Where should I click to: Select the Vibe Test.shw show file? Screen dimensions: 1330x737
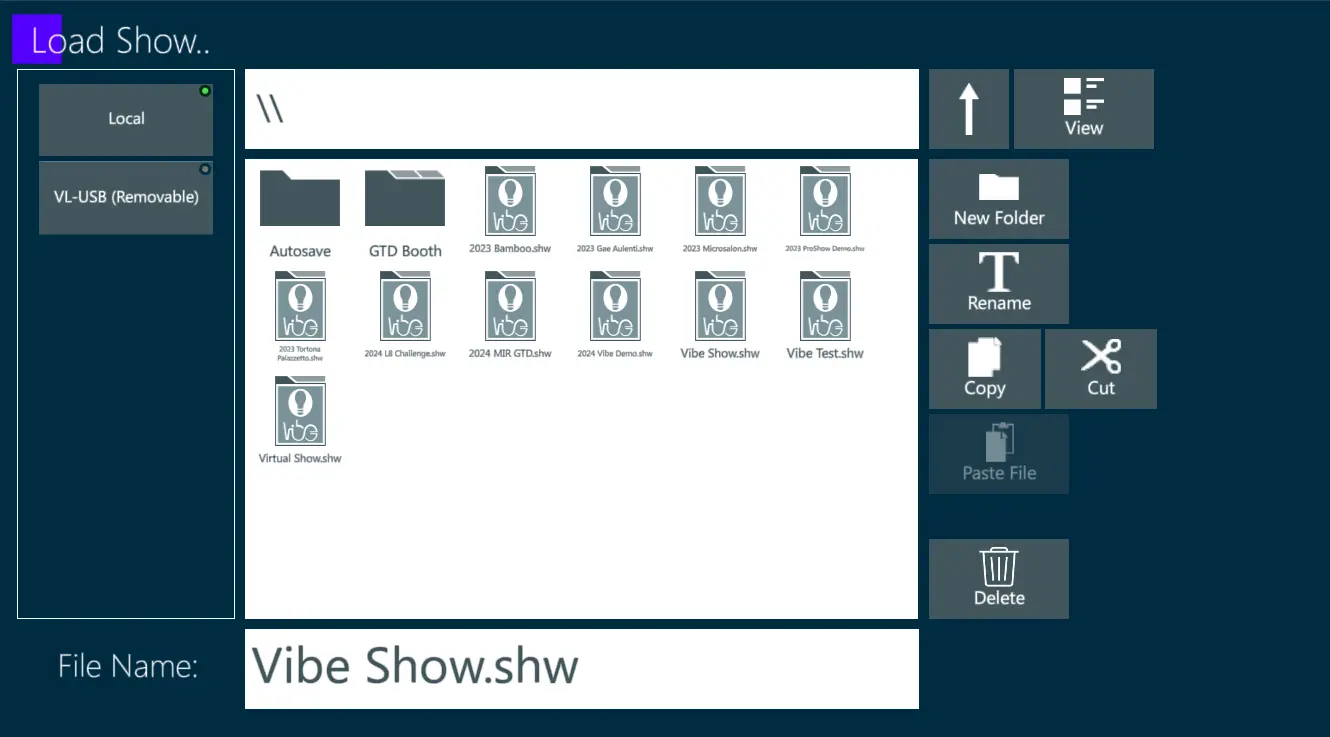coord(825,315)
